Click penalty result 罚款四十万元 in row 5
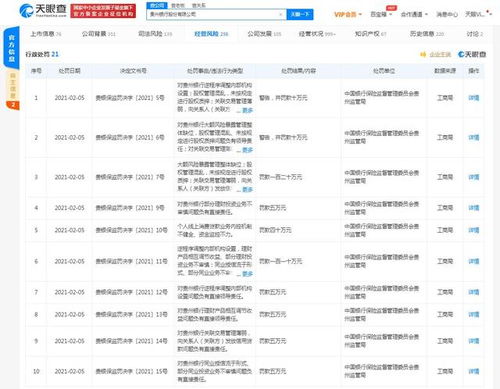This screenshot has height=389, width=500. [275, 230]
